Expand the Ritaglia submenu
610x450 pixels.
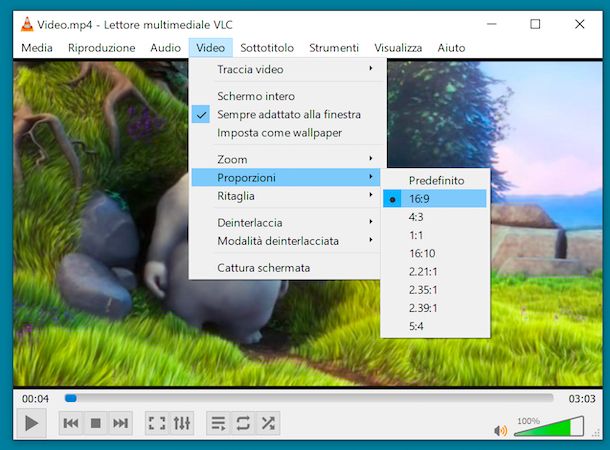[285, 196]
